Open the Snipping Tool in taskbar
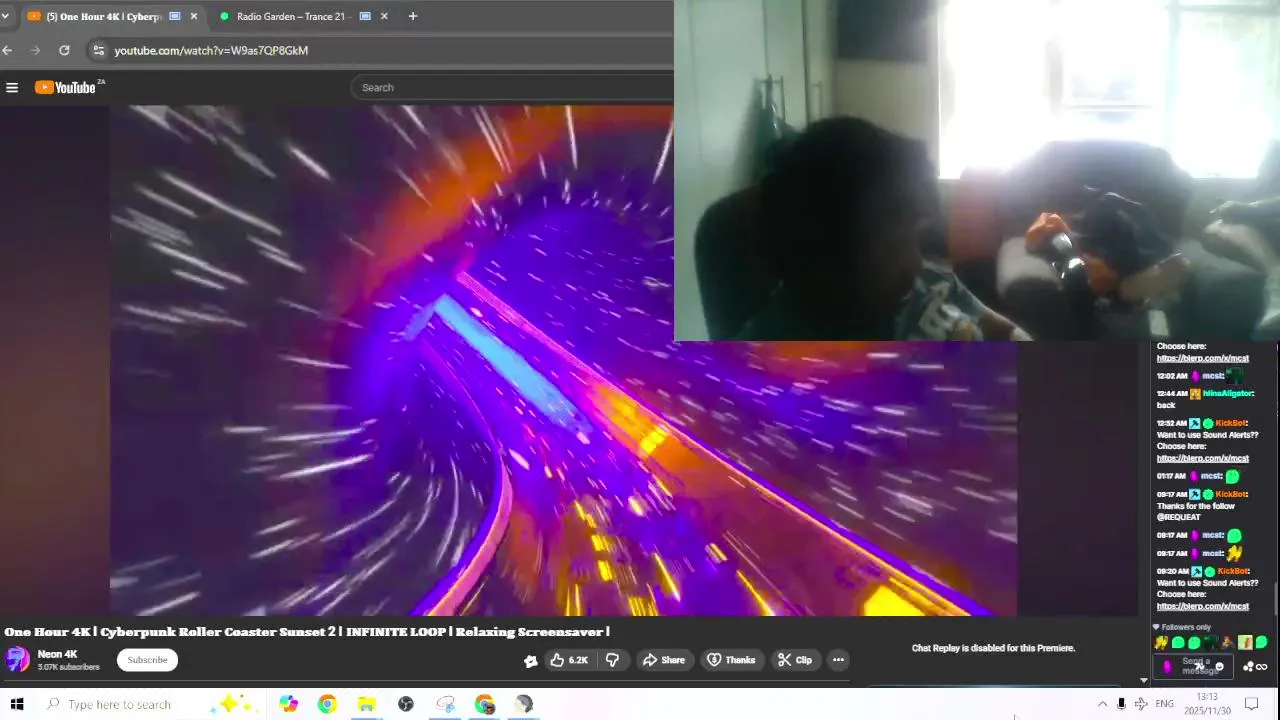 pos(445,704)
